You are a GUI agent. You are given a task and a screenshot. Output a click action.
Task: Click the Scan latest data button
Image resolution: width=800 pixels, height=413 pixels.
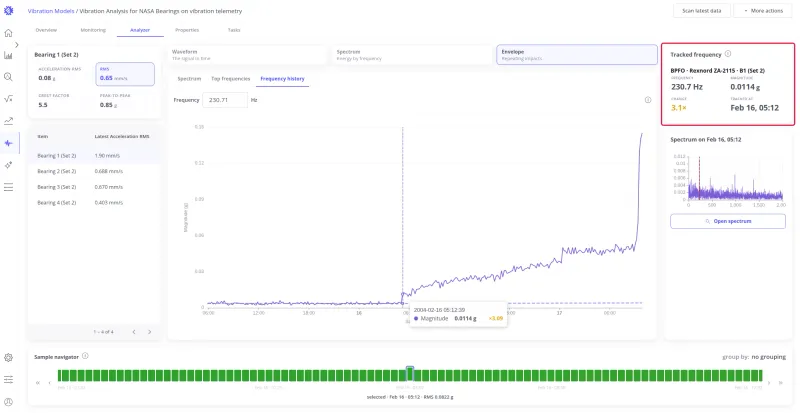coord(702,11)
